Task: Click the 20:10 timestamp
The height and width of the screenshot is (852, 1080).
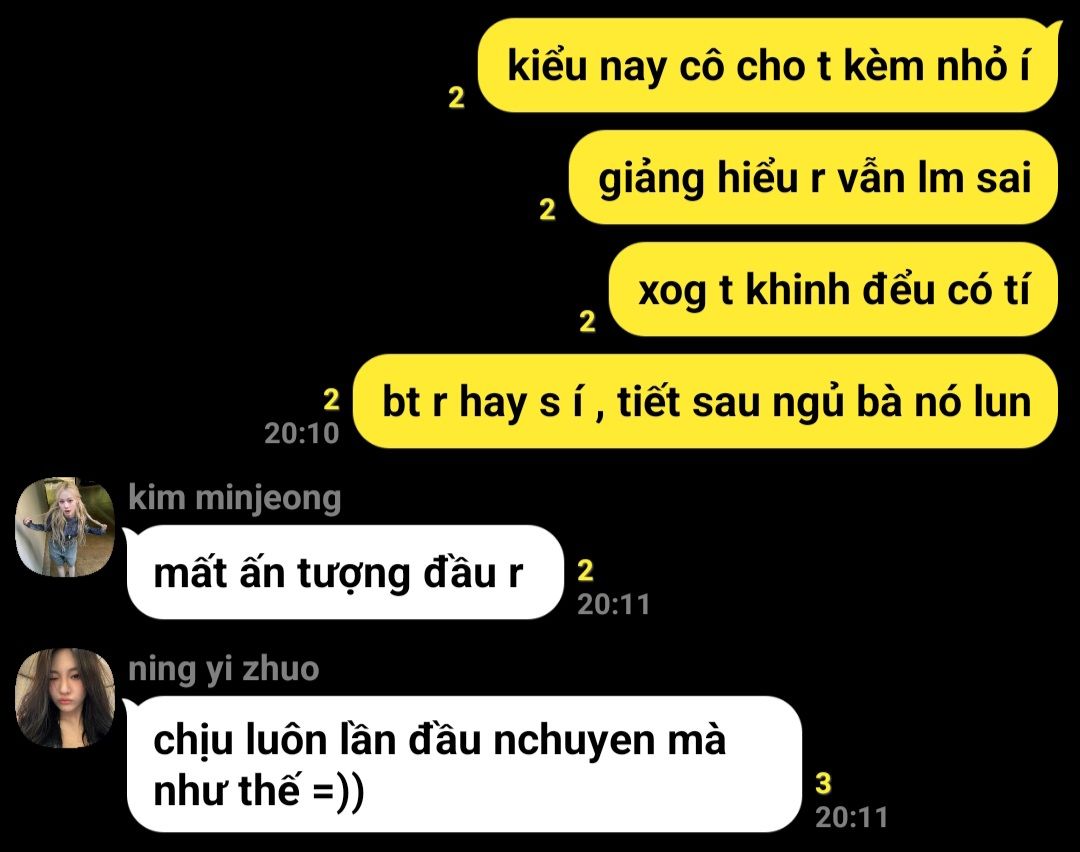Action: pos(302,433)
